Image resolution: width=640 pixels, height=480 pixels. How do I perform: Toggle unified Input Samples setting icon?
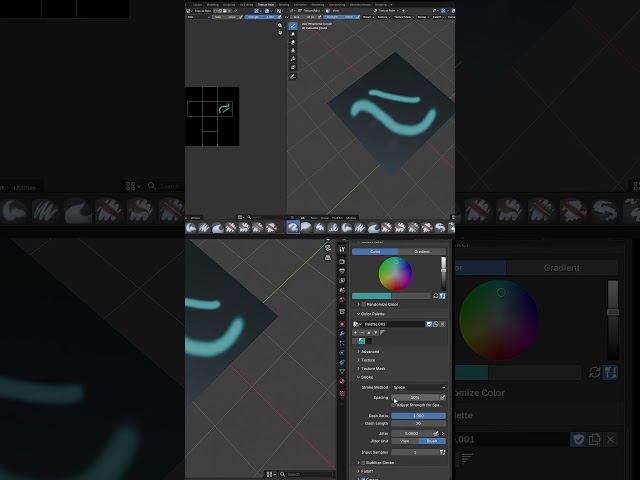click(442, 452)
